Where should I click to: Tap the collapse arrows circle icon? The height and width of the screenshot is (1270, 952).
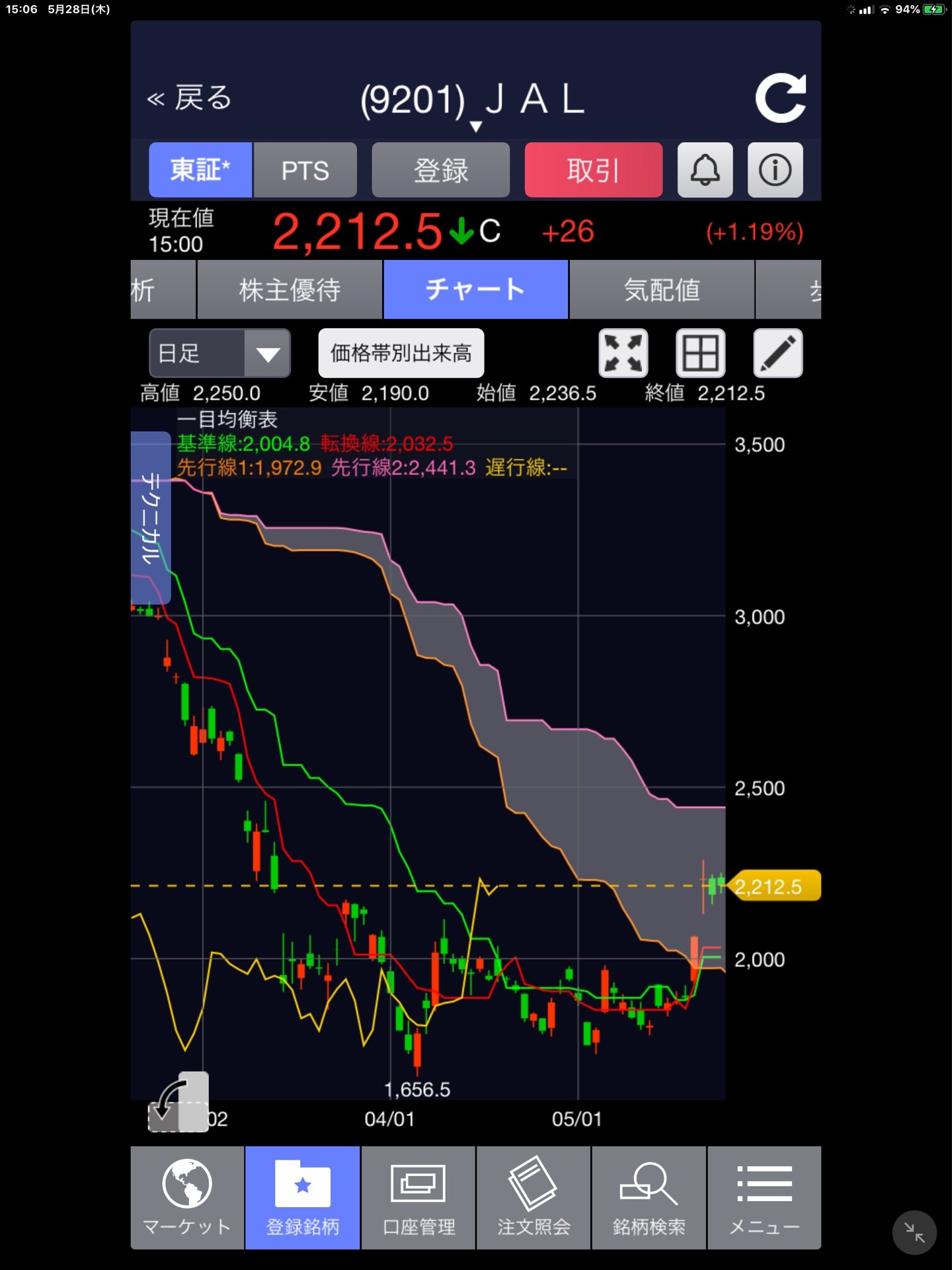tap(914, 1233)
